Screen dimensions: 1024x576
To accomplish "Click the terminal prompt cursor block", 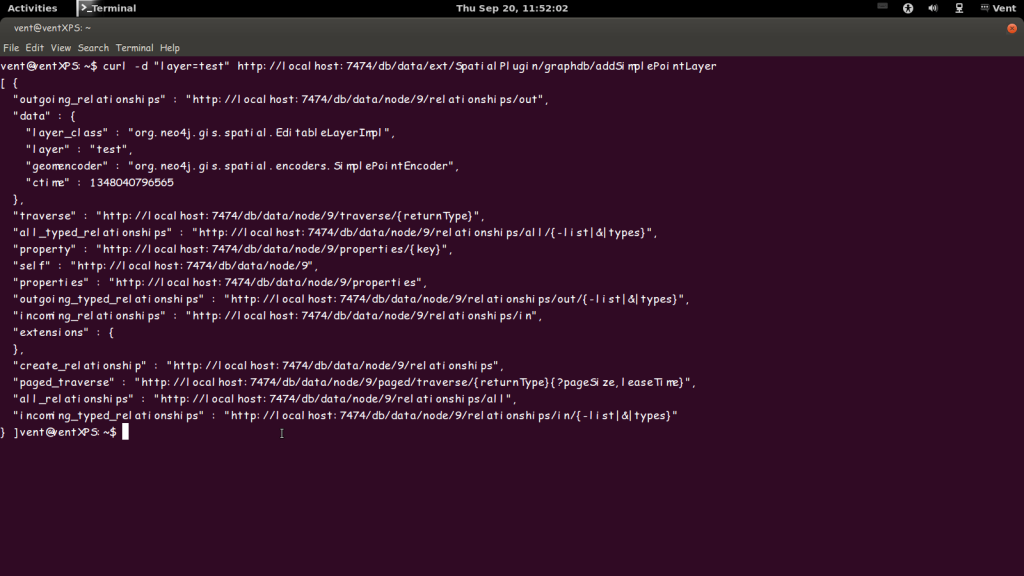I will tap(125, 432).
